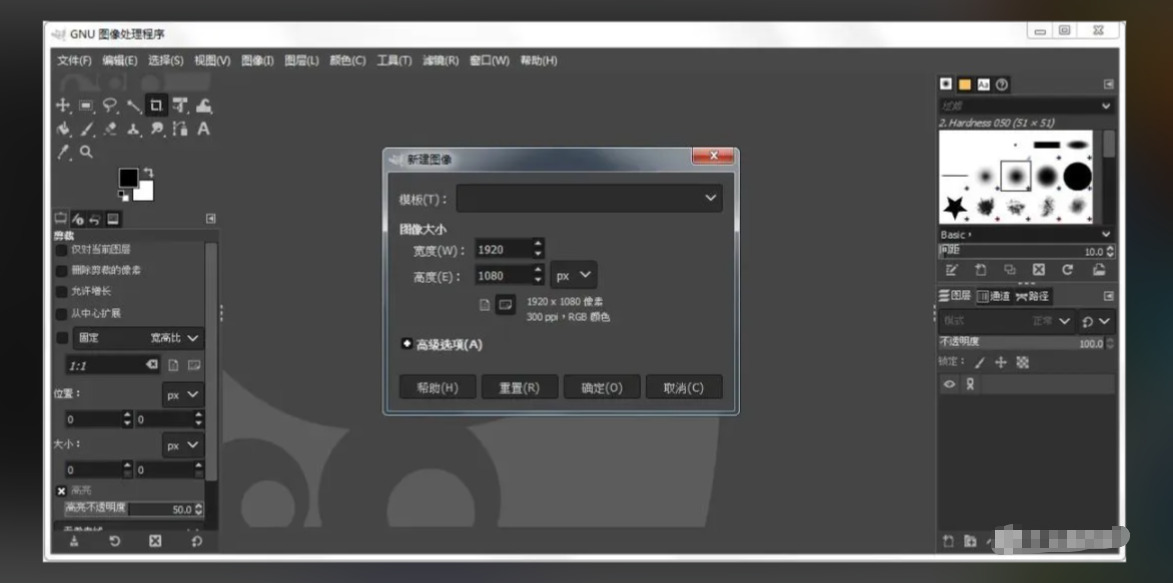Select the Zoom magnifier tool

click(87, 152)
